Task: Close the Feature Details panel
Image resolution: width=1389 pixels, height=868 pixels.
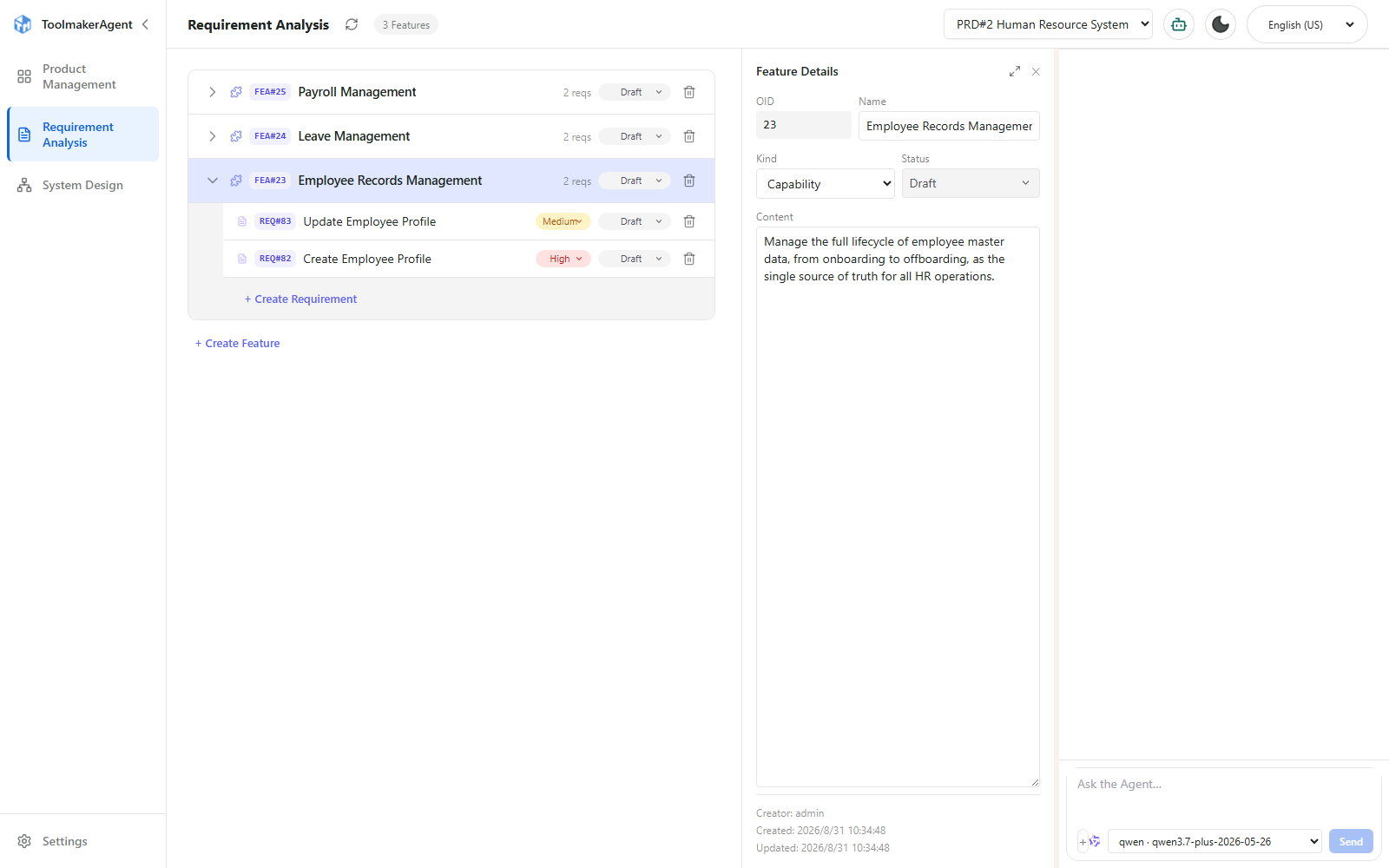Action: pyautogui.click(x=1036, y=72)
